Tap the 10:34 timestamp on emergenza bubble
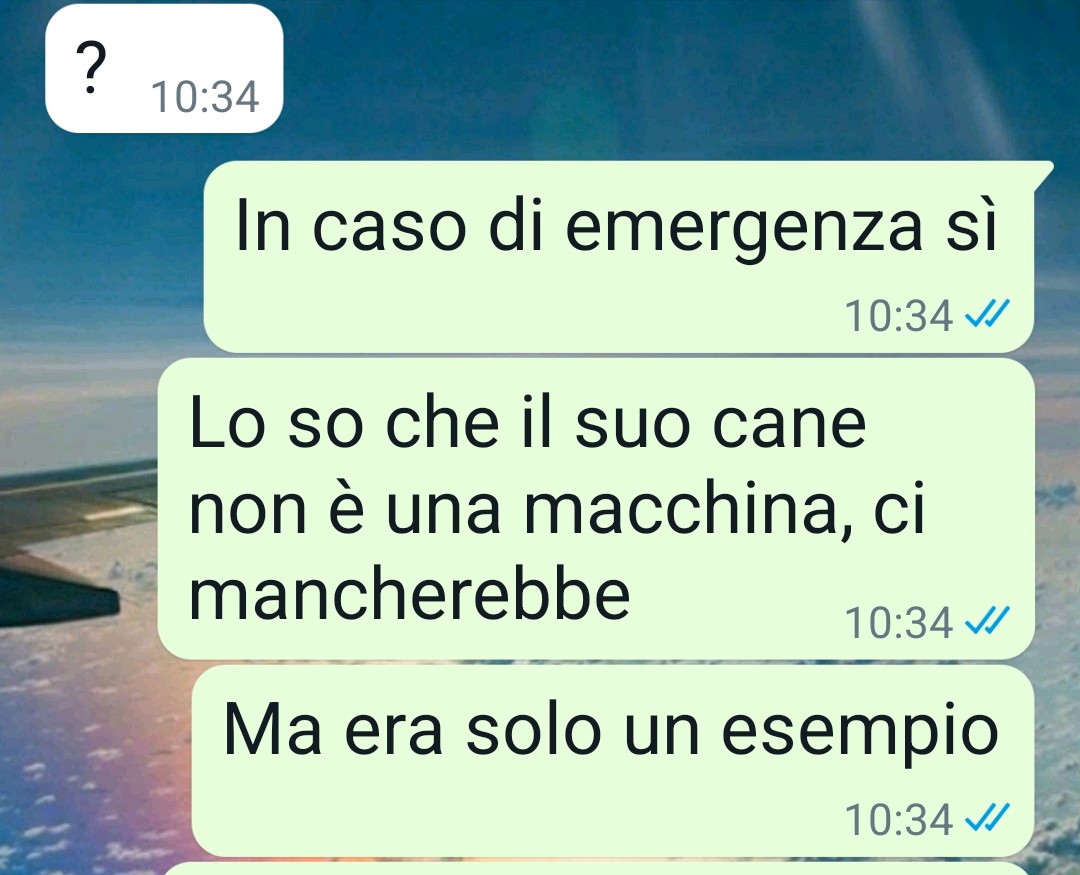This screenshot has height=875, width=1080. (899, 316)
